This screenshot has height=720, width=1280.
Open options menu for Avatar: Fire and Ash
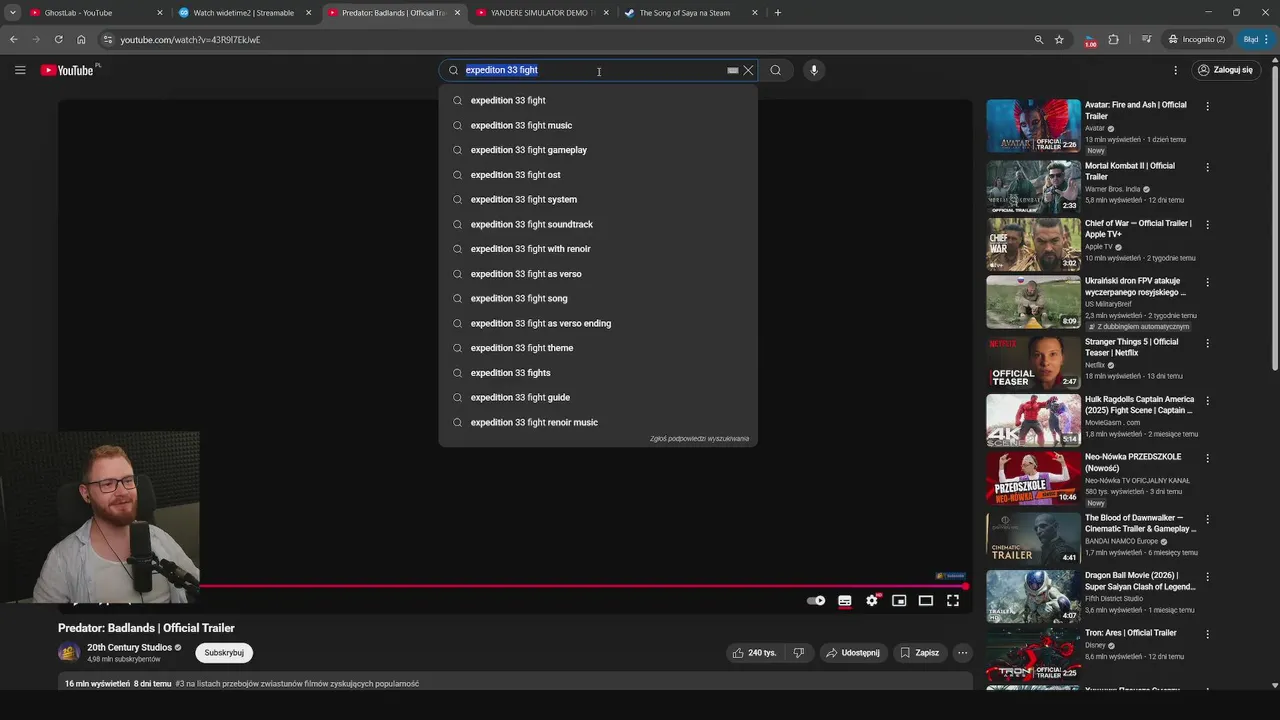point(1207,106)
